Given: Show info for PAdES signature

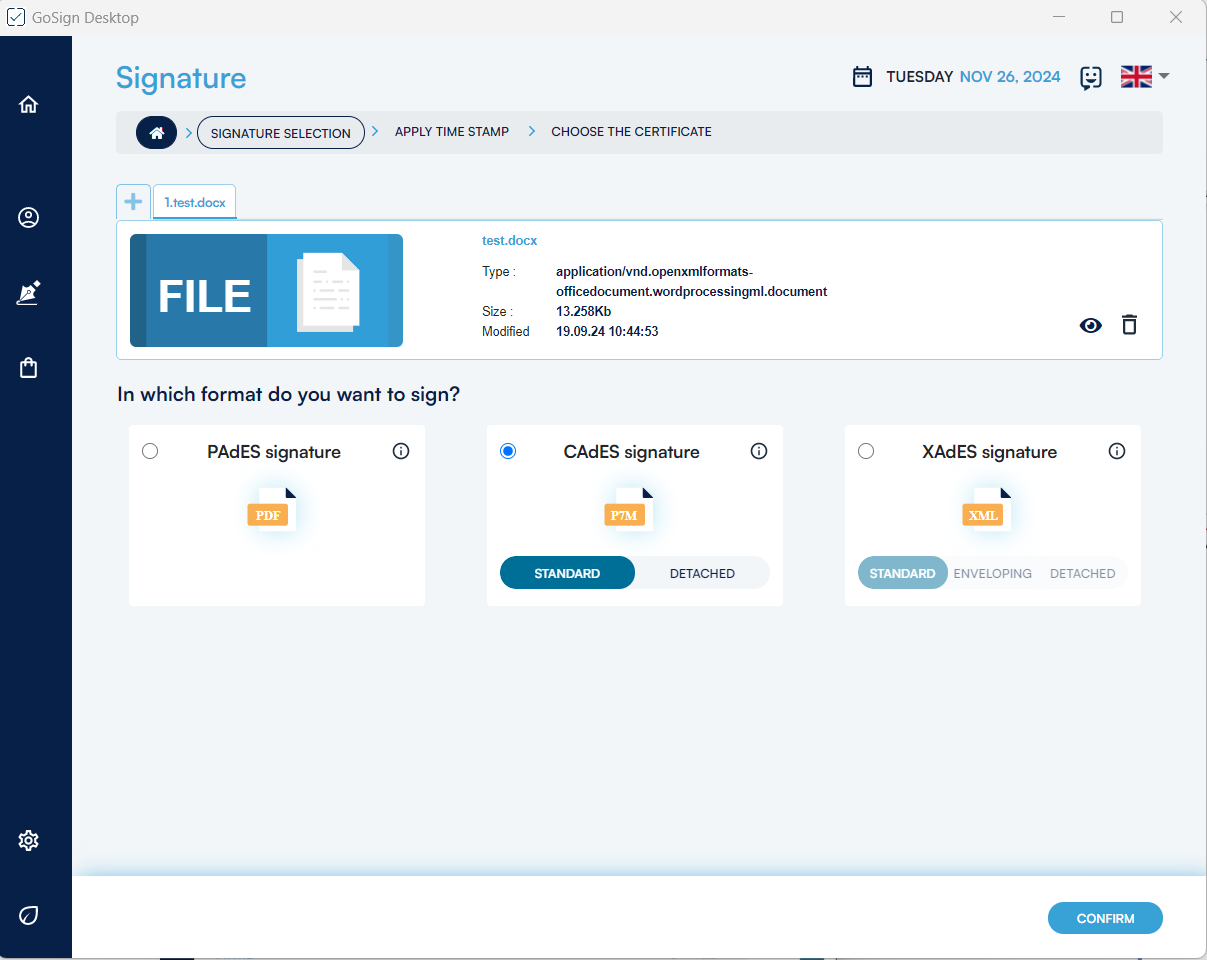Looking at the screenshot, I should click(401, 451).
